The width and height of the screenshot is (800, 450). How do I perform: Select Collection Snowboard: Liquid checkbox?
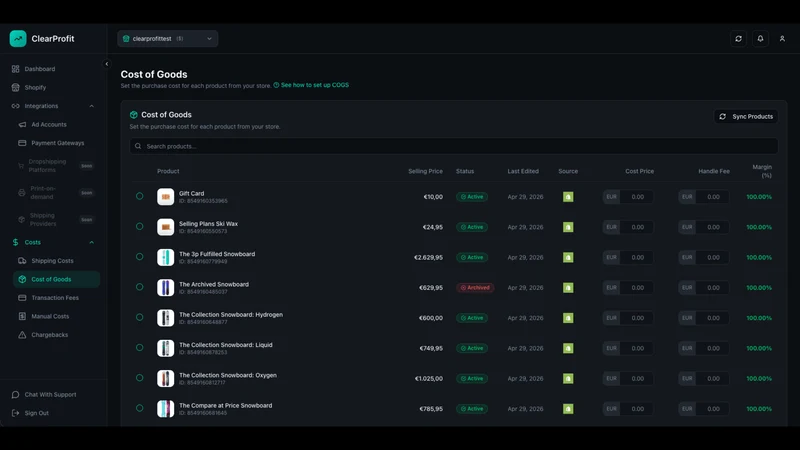pyautogui.click(x=139, y=347)
